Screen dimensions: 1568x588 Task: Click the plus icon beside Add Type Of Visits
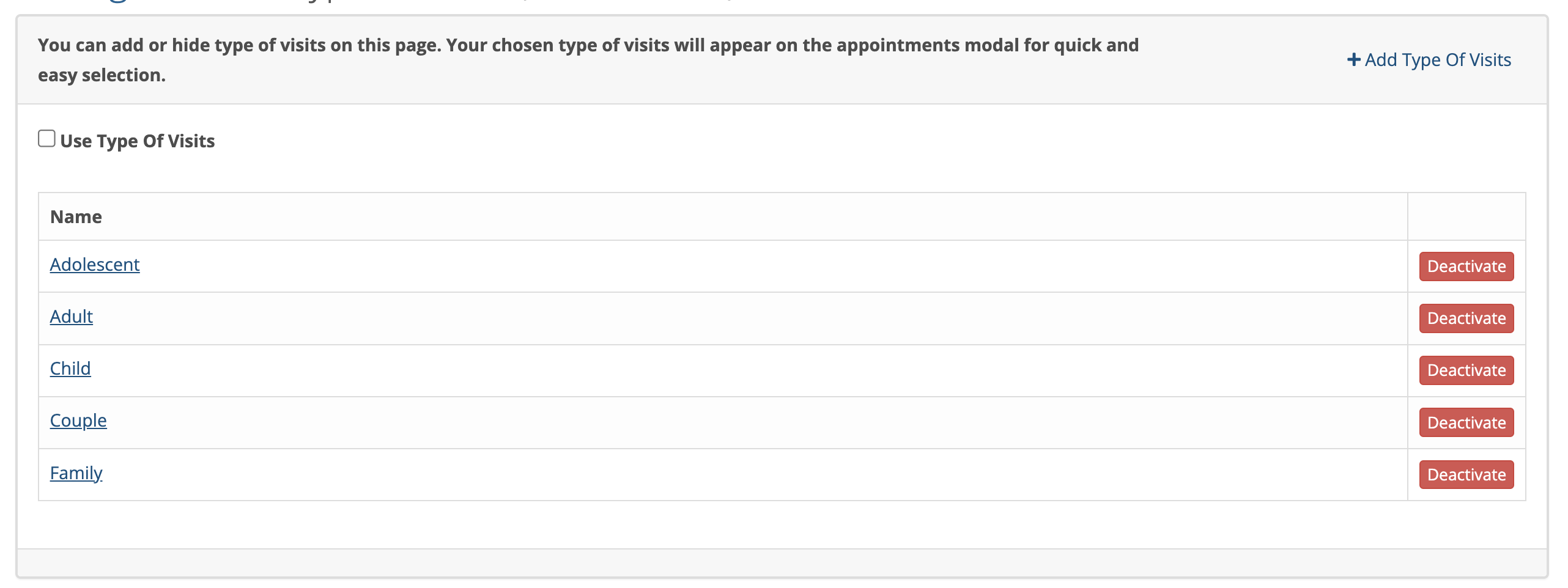tap(1353, 60)
